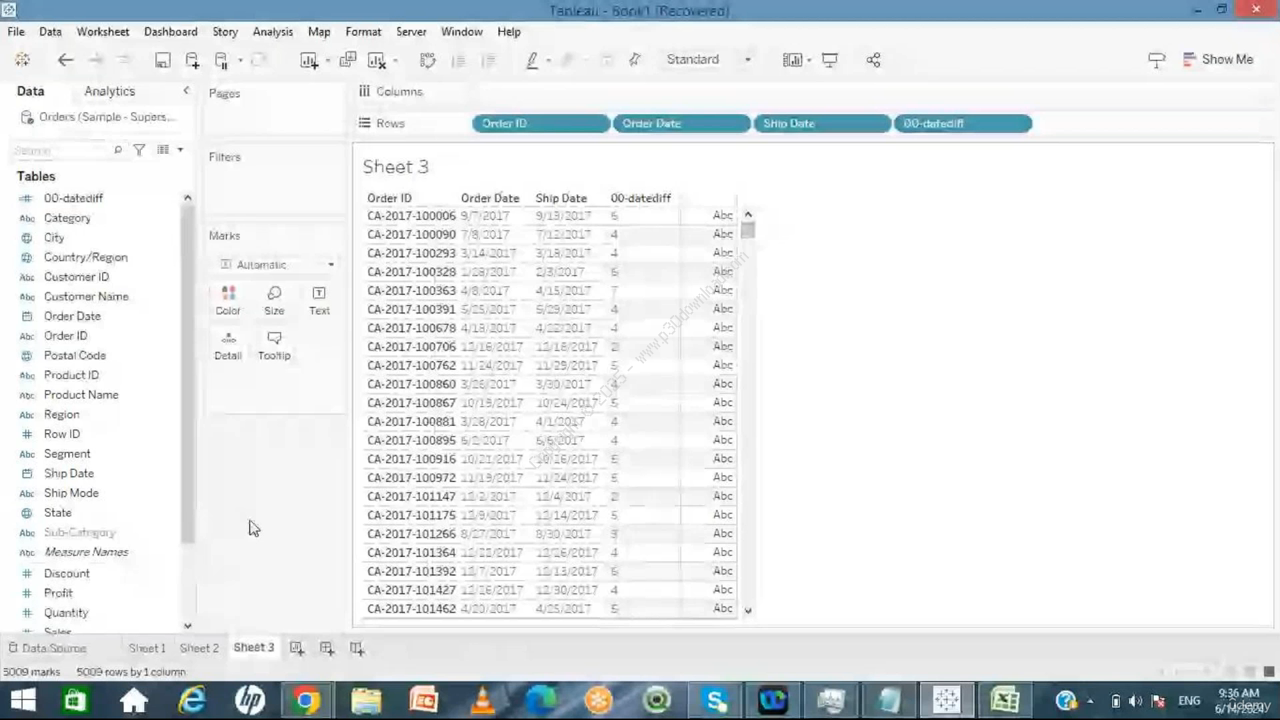
Task: Open the Clear Sheet dropdown arrow
Action: [x=394, y=60]
